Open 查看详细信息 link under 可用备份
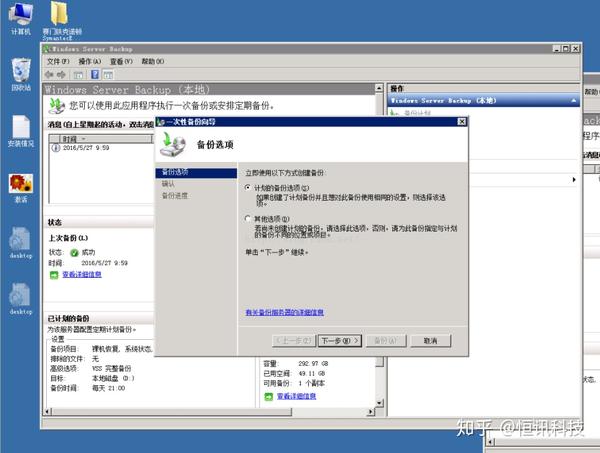 [x=297, y=396]
